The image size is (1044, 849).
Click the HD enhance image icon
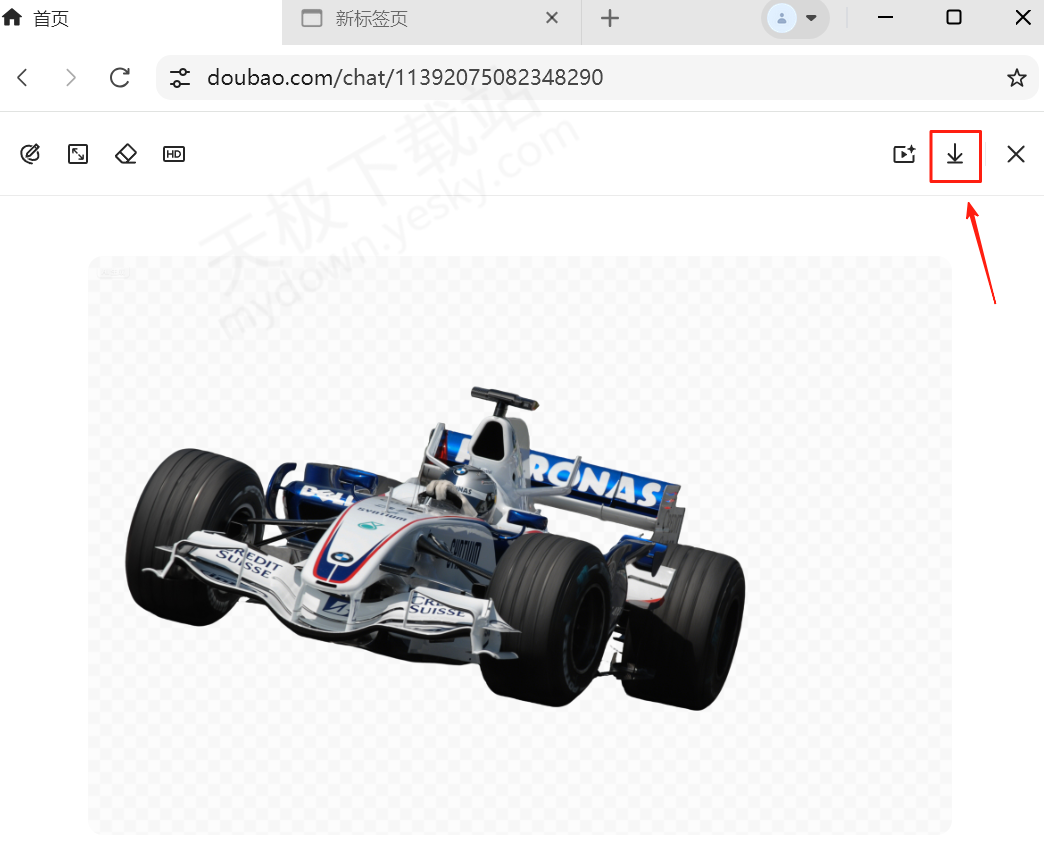[x=174, y=154]
